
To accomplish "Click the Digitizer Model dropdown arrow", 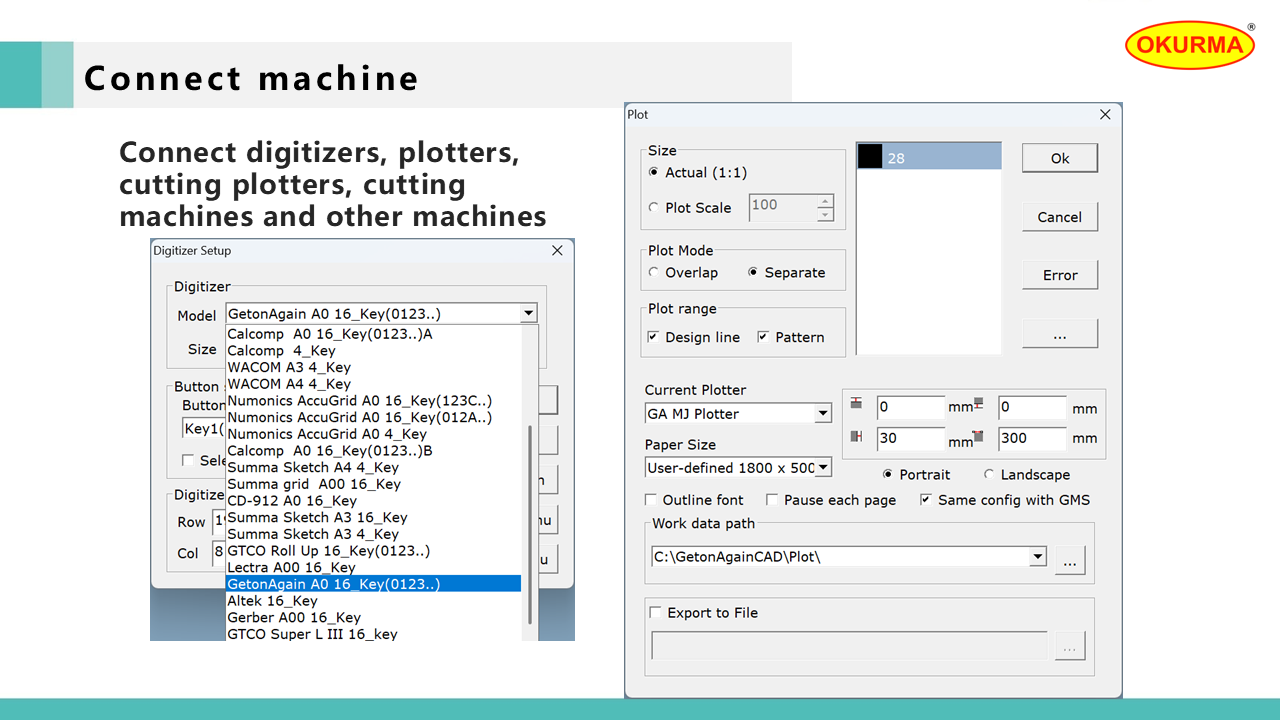I will (x=528, y=314).
